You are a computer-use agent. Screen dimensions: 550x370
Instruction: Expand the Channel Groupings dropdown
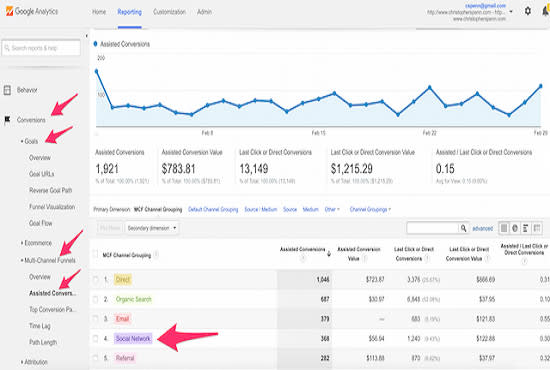point(370,209)
